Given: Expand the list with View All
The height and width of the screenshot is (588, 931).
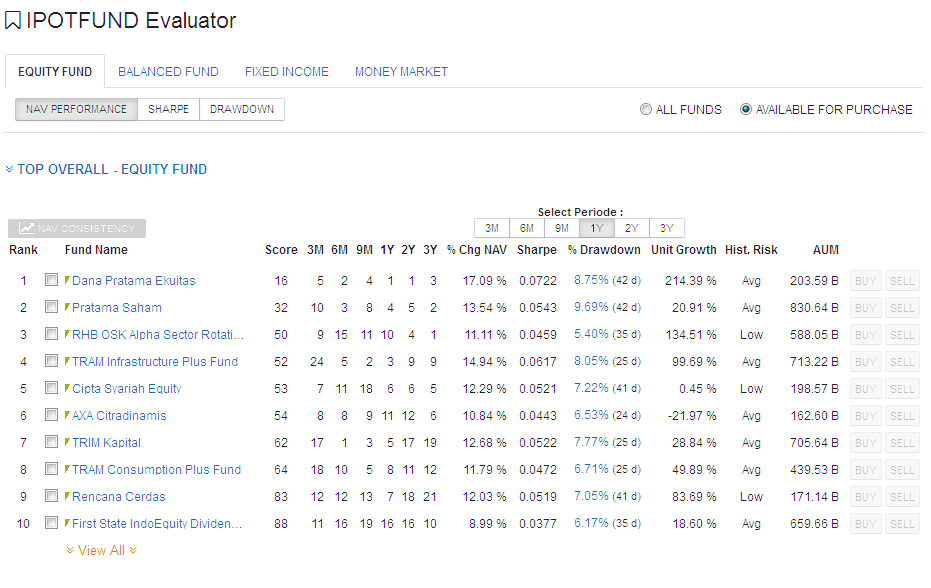Looking at the screenshot, I should [101, 550].
